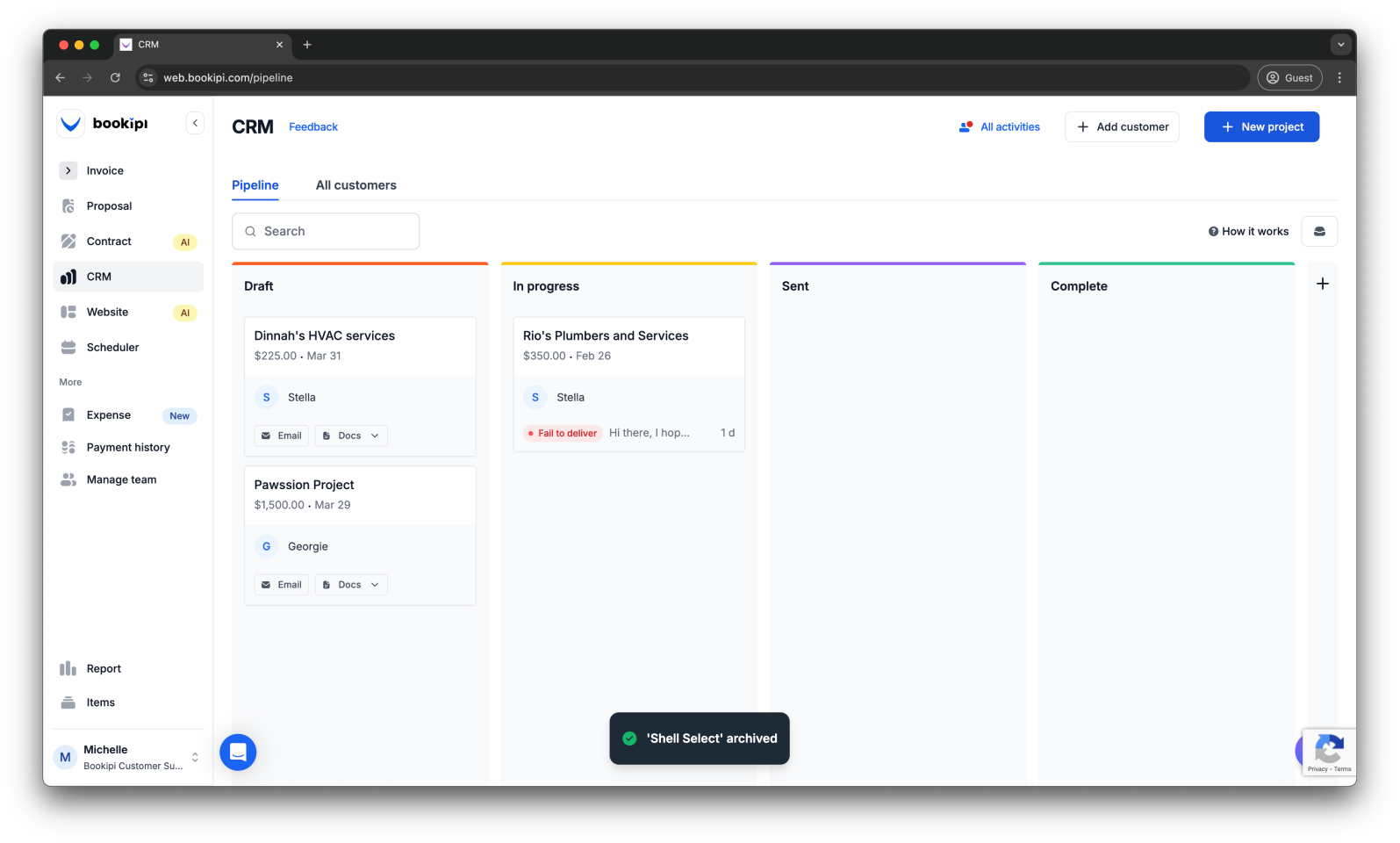The height and width of the screenshot is (843, 1400).
Task: Click the Items icon in sidebar
Action: [x=68, y=702]
